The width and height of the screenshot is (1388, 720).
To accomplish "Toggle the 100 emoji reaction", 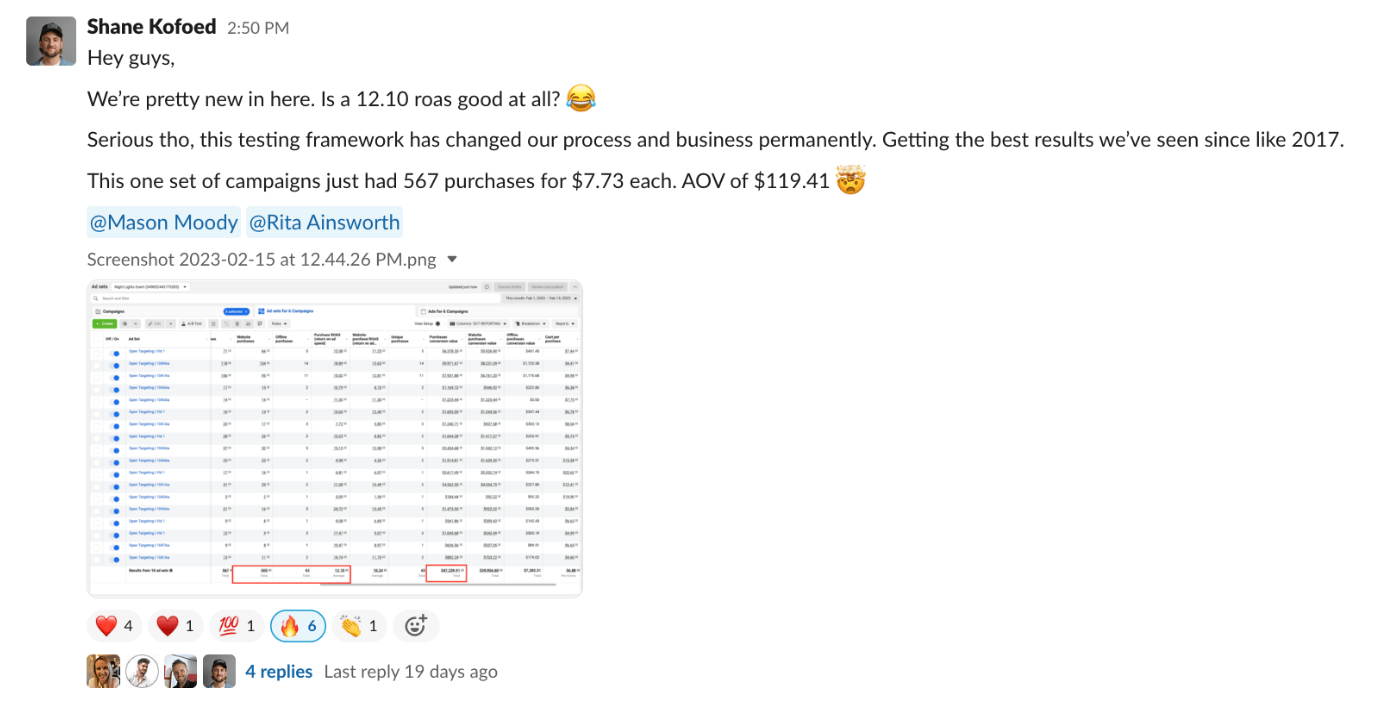I will (x=236, y=626).
